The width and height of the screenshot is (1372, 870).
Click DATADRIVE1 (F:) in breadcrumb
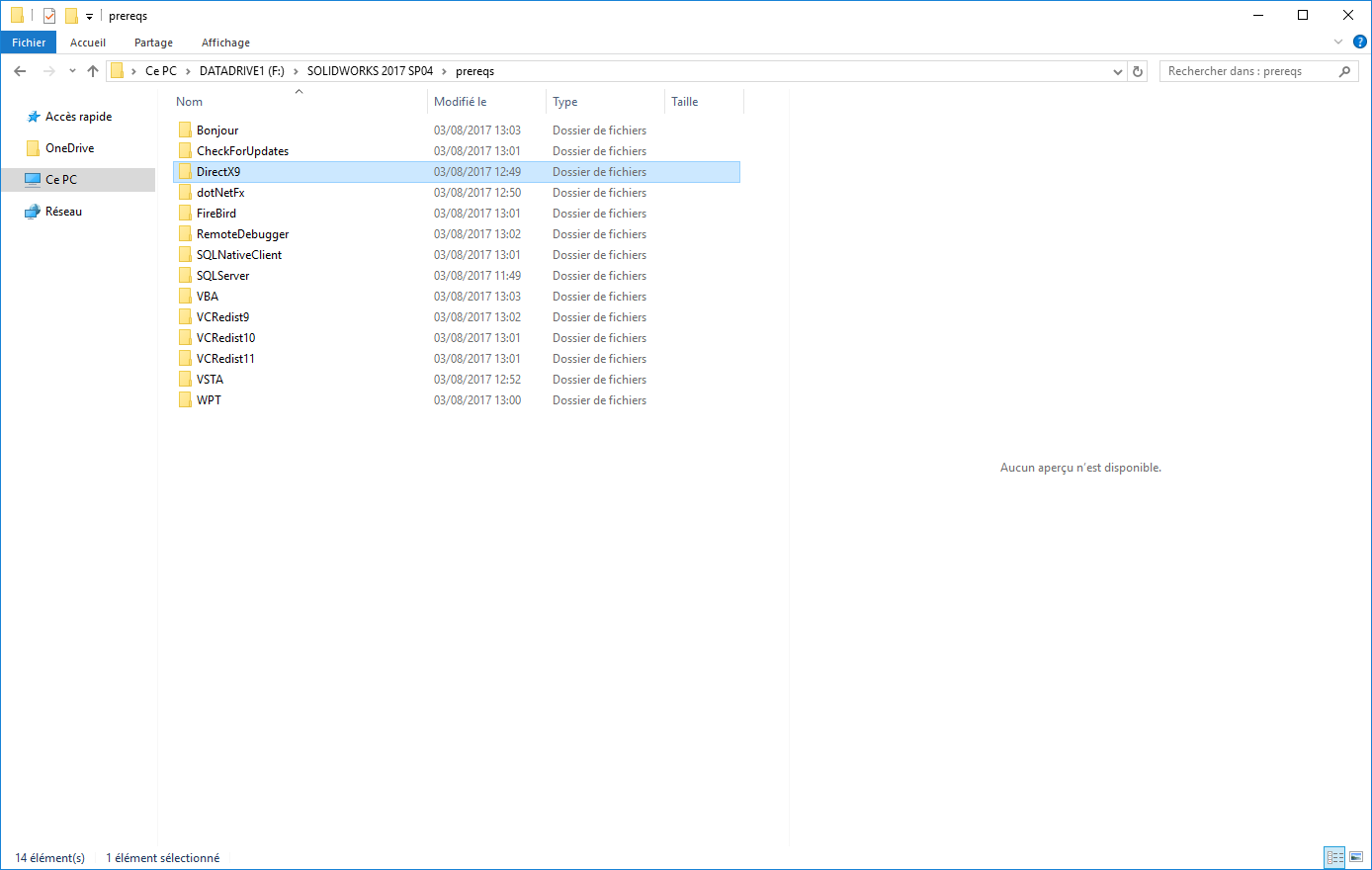[242, 71]
